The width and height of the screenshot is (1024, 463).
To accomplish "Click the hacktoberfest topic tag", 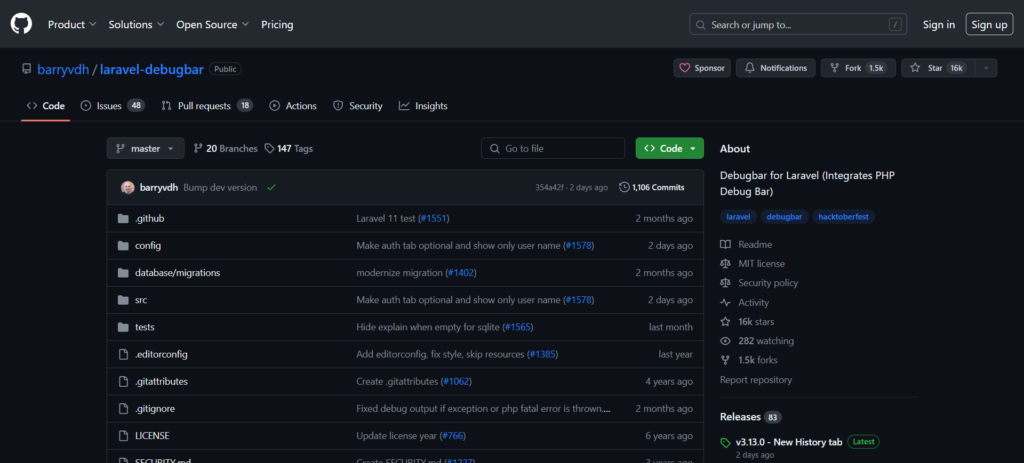I will pyautogui.click(x=843, y=216).
